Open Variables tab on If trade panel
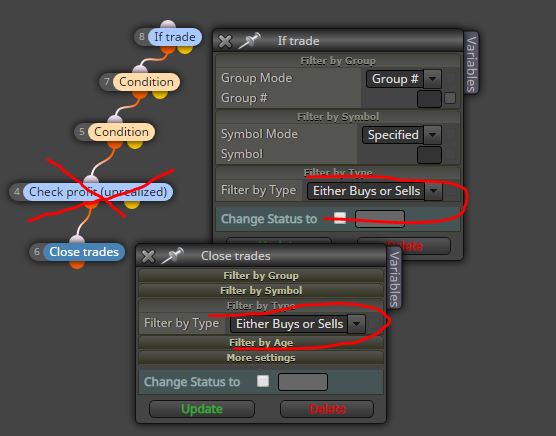Viewport: 556px width, 436px height. tap(471, 64)
